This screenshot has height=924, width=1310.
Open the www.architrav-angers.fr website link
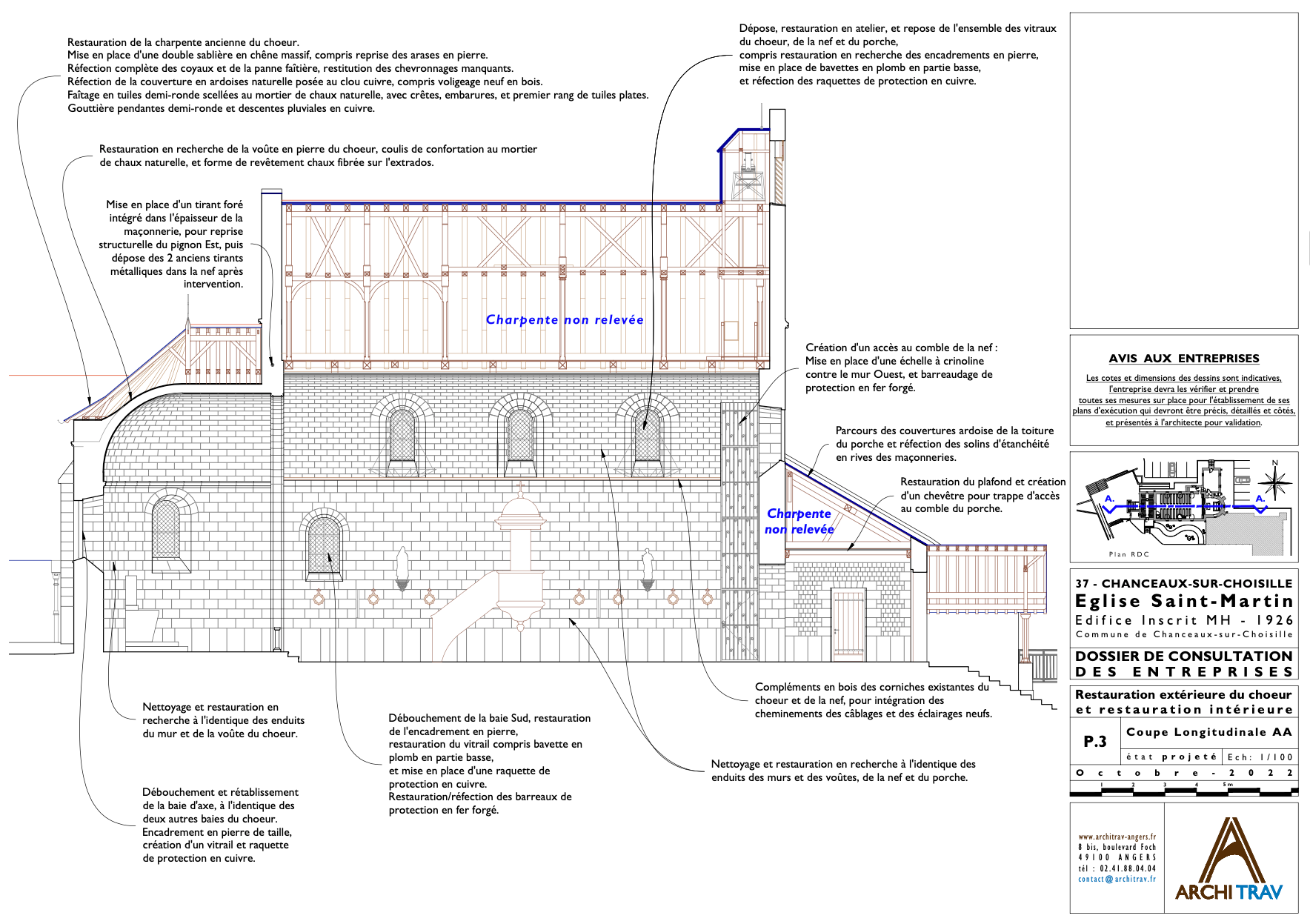(1117, 837)
